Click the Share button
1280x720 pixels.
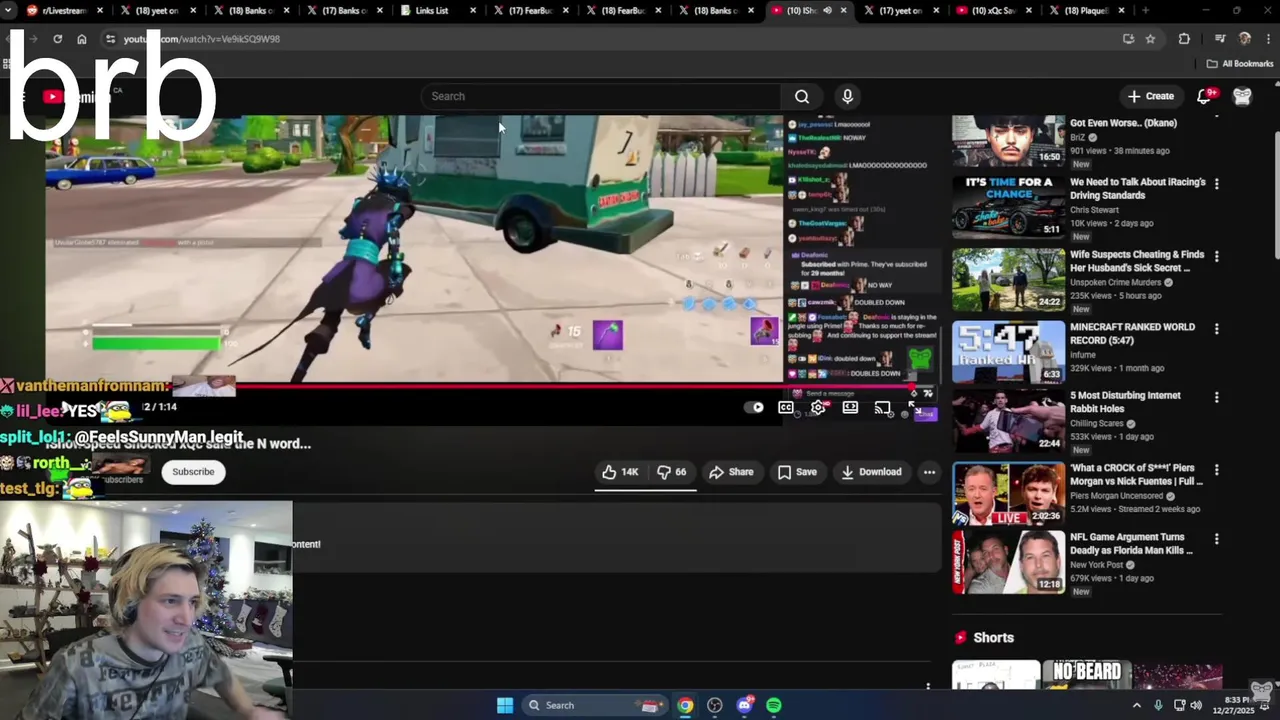(x=731, y=472)
